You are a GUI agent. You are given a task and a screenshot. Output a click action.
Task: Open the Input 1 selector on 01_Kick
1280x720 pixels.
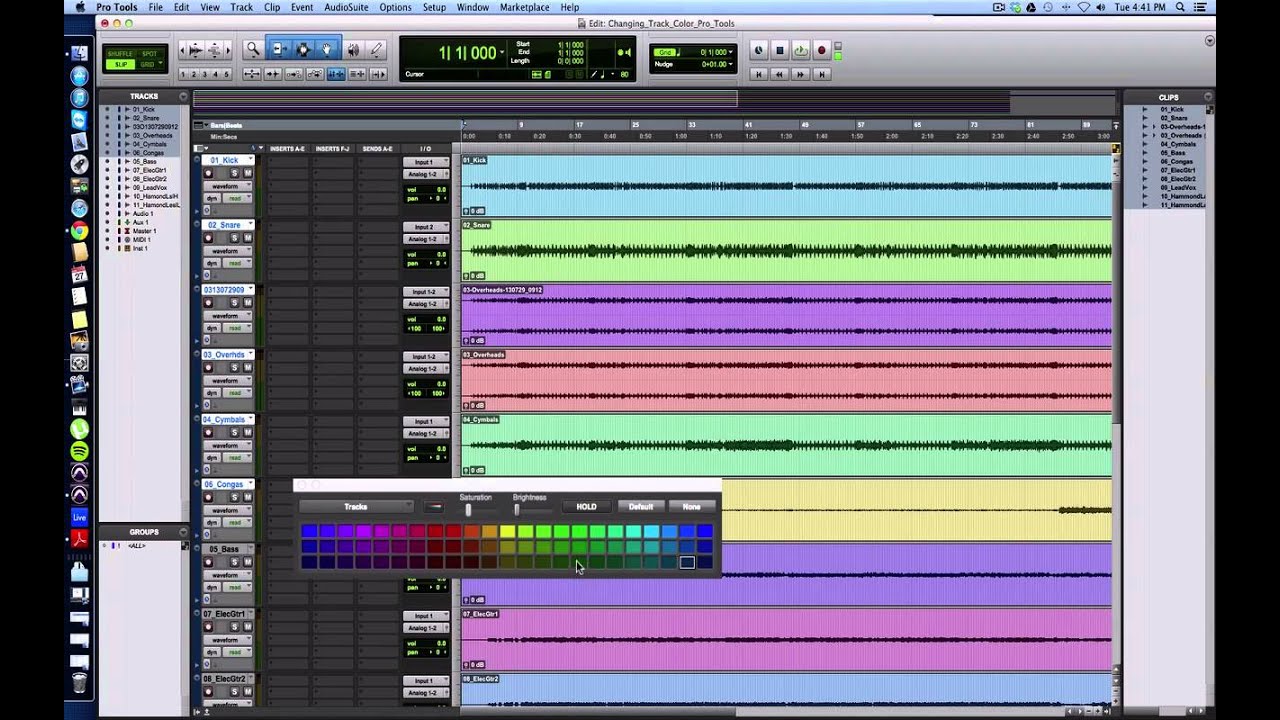(x=425, y=162)
